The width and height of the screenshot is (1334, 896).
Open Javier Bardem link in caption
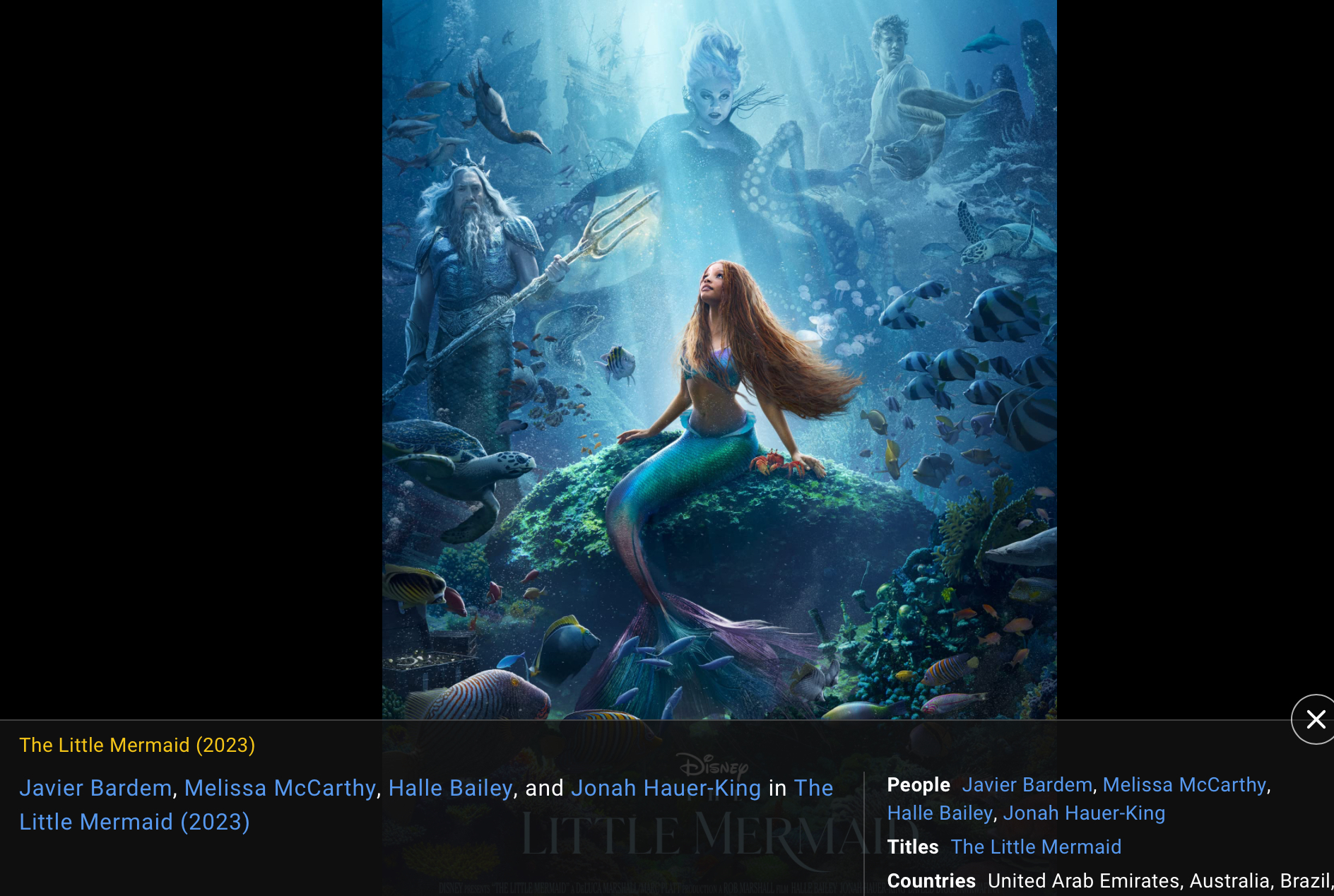pos(95,788)
